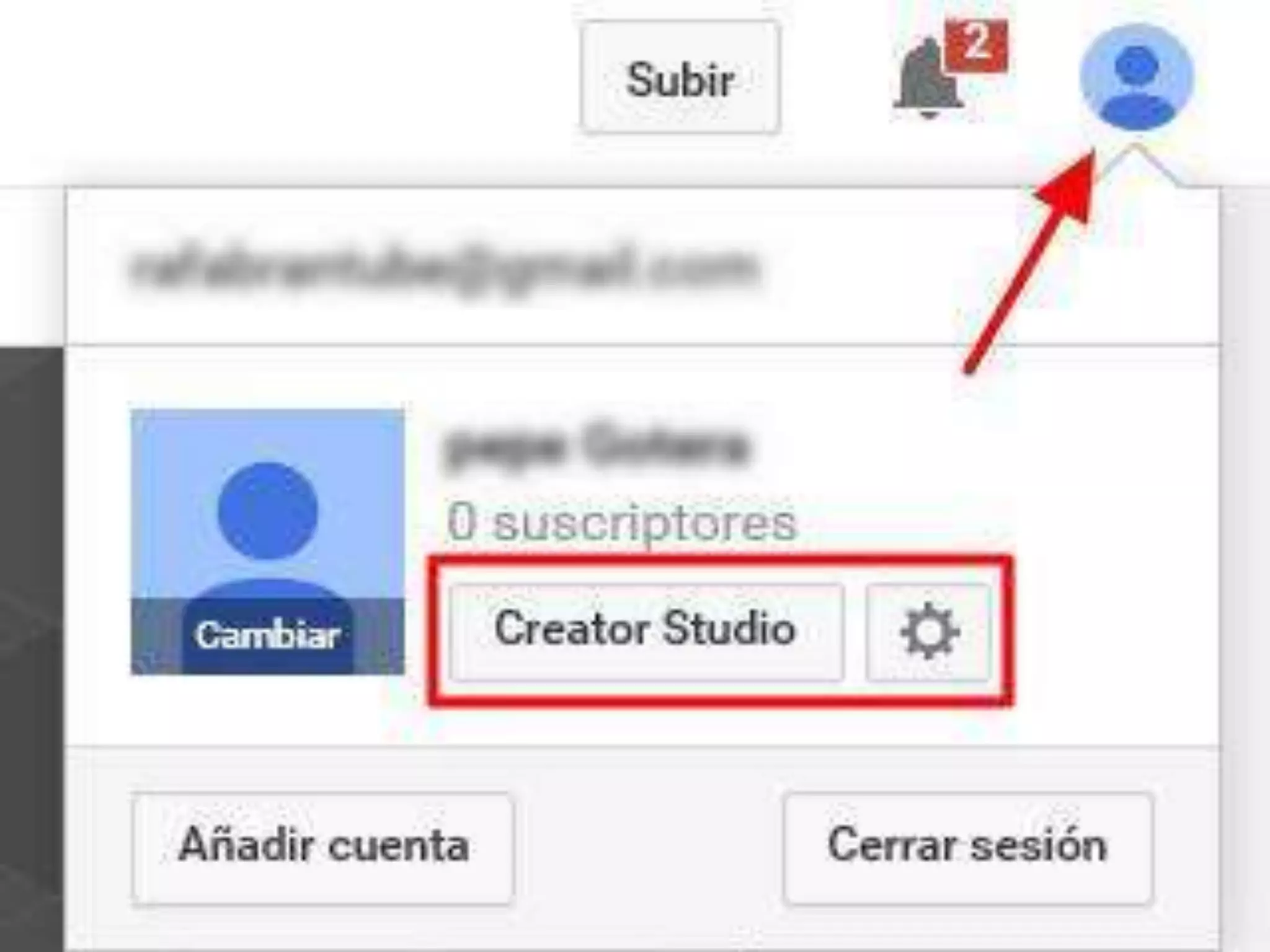1270x952 pixels.
Task: Click the round account avatar icon
Action: coord(1136,77)
